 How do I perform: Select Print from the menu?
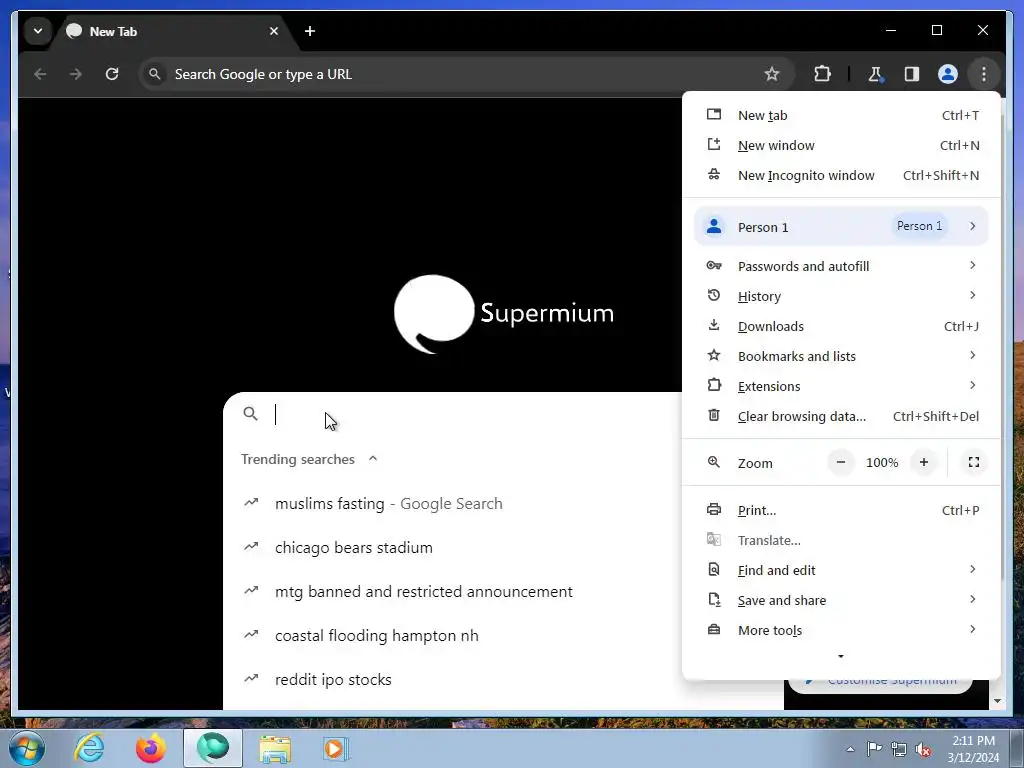tap(841, 510)
